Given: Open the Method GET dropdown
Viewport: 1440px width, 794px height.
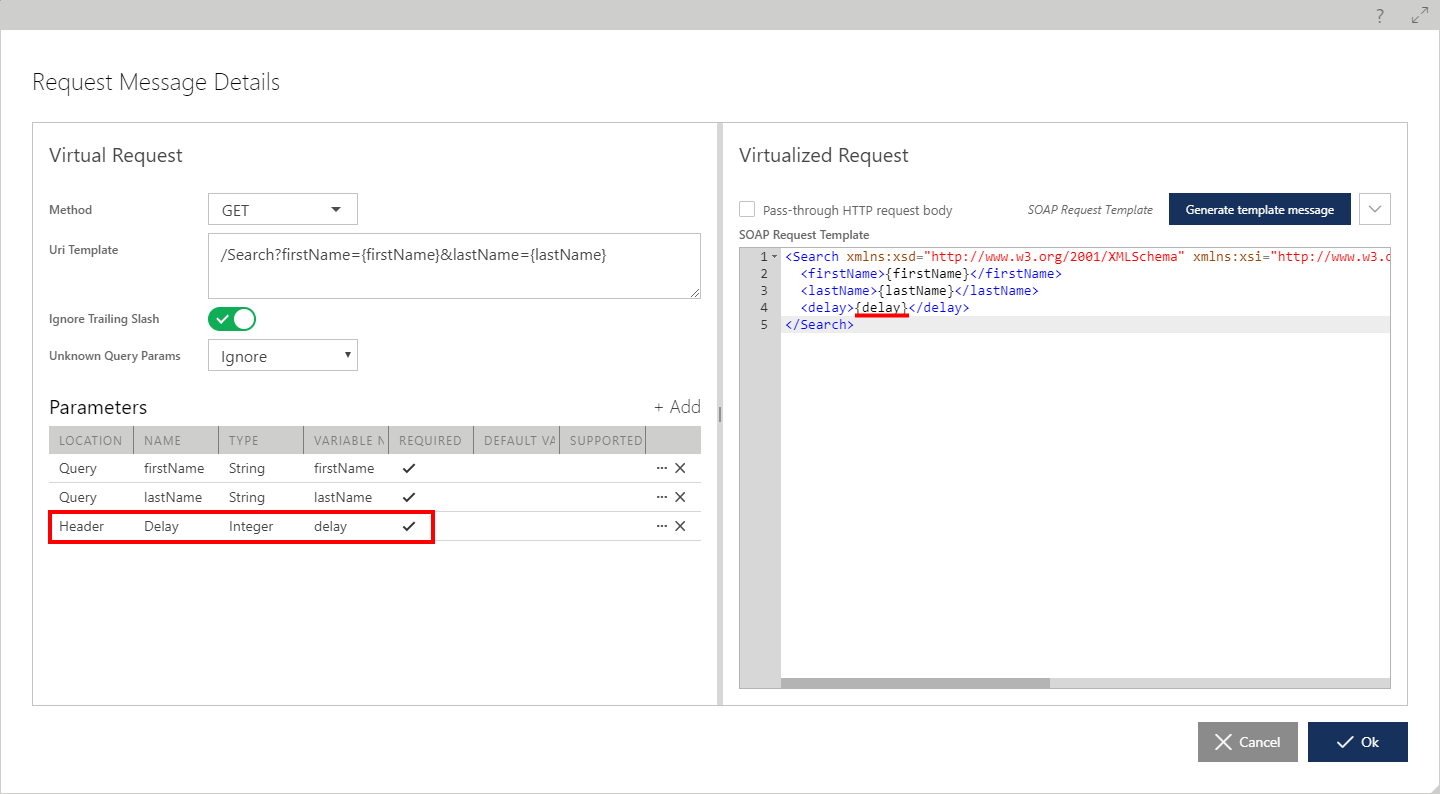Looking at the screenshot, I should click(282, 210).
